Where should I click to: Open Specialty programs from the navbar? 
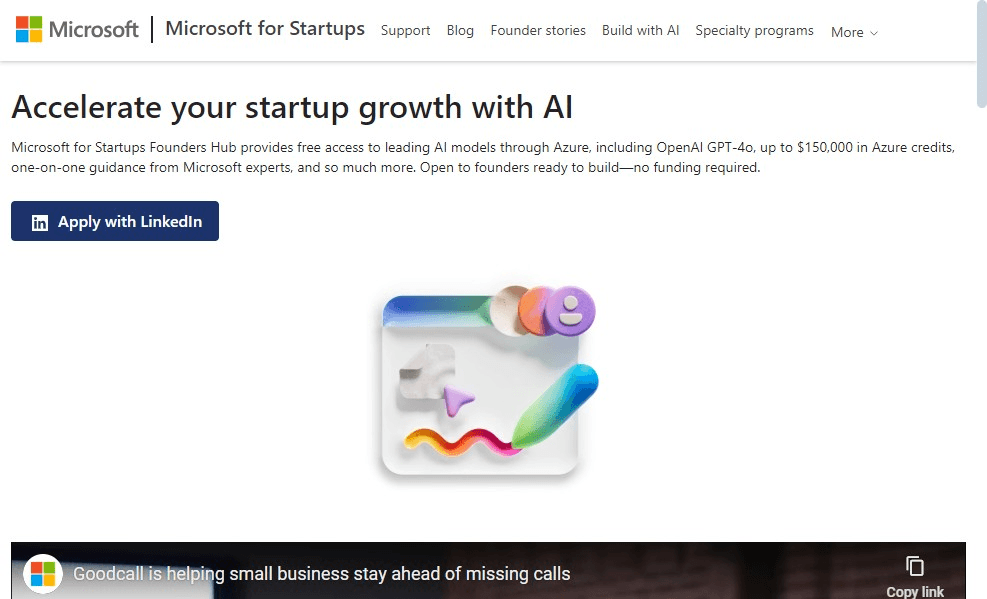pos(754,31)
